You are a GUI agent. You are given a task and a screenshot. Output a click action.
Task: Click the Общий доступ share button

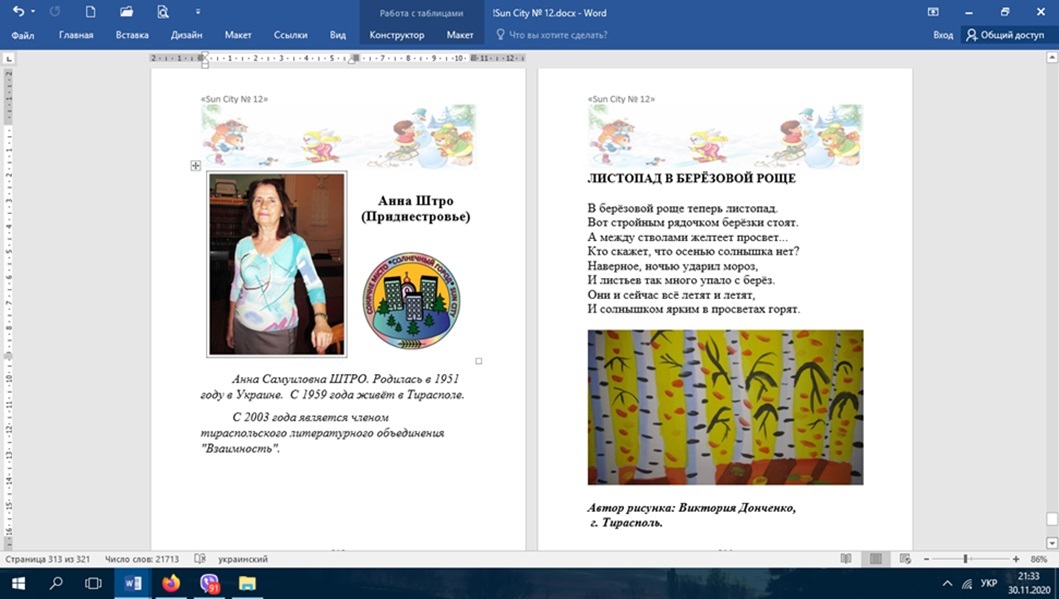click(x=1006, y=35)
